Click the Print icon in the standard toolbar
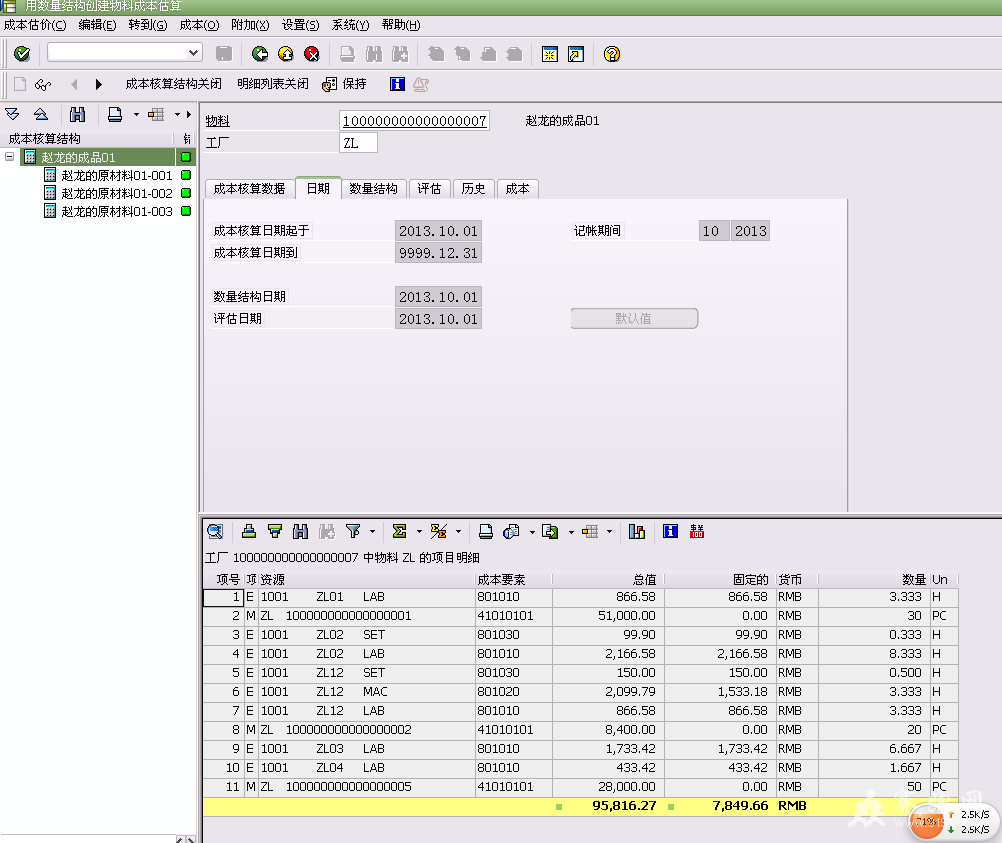The height and width of the screenshot is (843, 1002). click(348, 54)
